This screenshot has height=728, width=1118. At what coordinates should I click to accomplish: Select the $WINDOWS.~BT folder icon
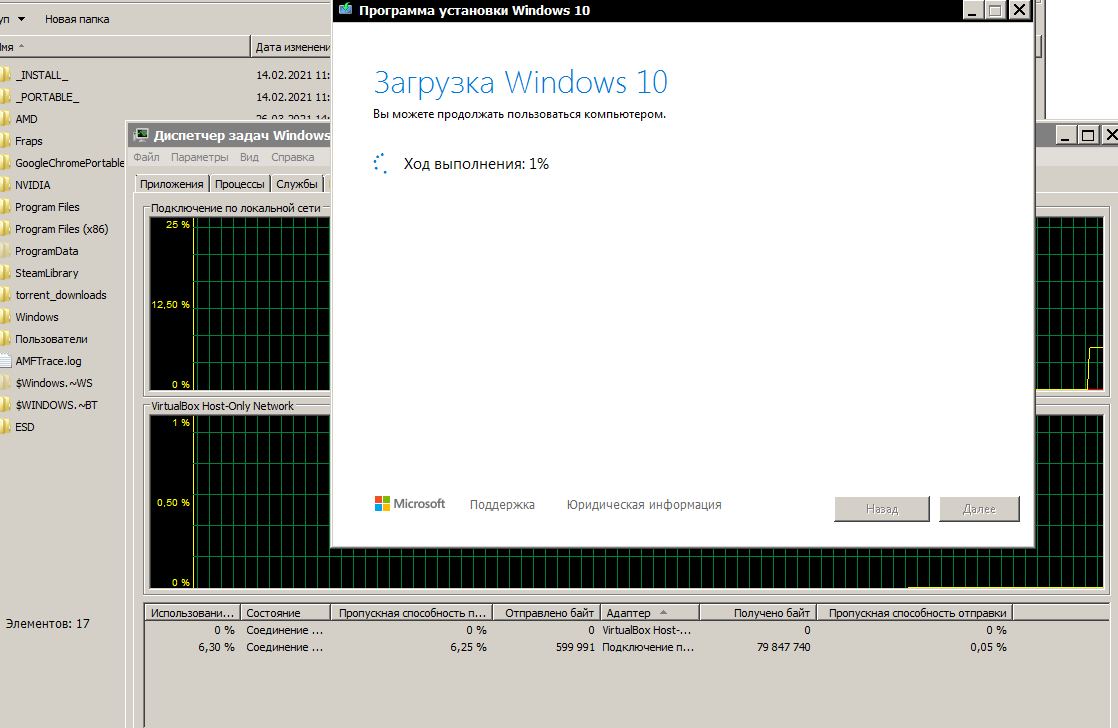(5, 406)
